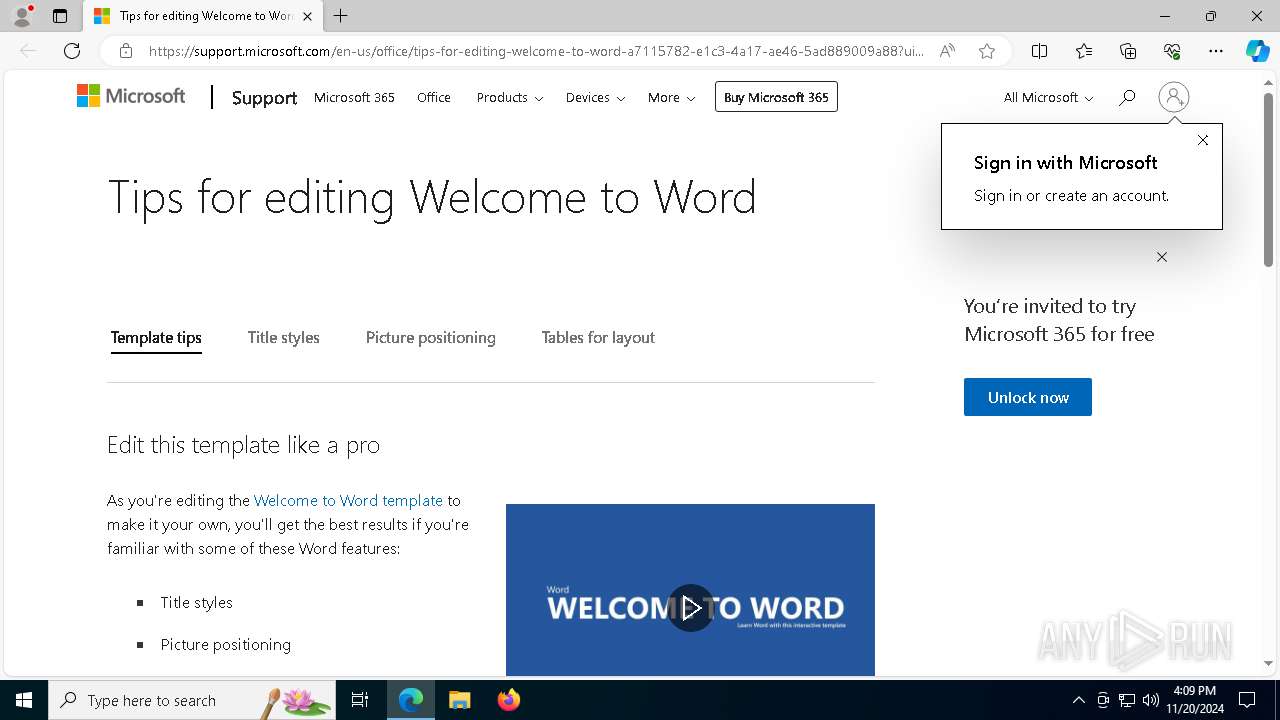This screenshot has width=1280, height=720.
Task: Click the Windows taskbar search box
Action: click(192, 700)
